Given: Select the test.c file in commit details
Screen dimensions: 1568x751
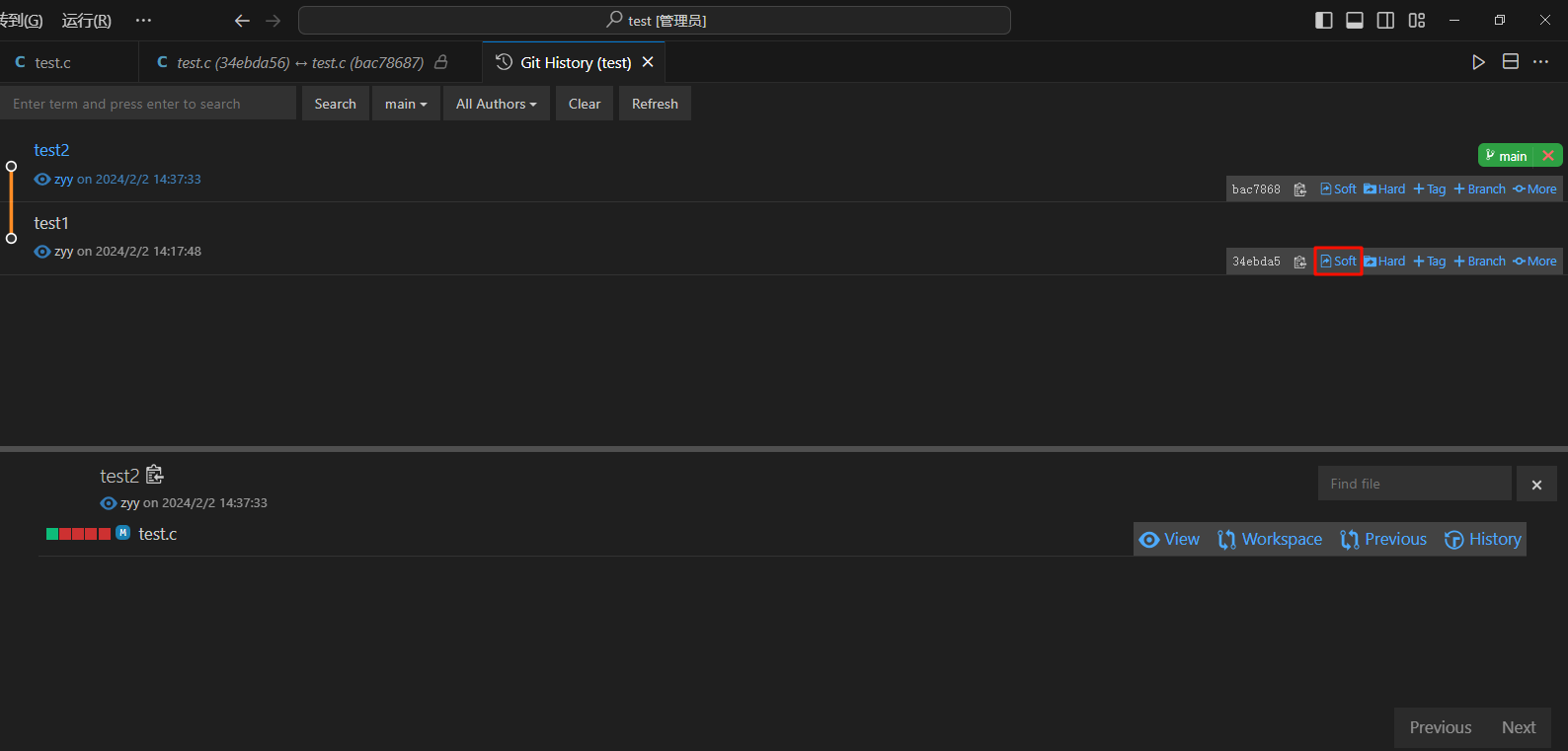Looking at the screenshot, I should point(158,534).
